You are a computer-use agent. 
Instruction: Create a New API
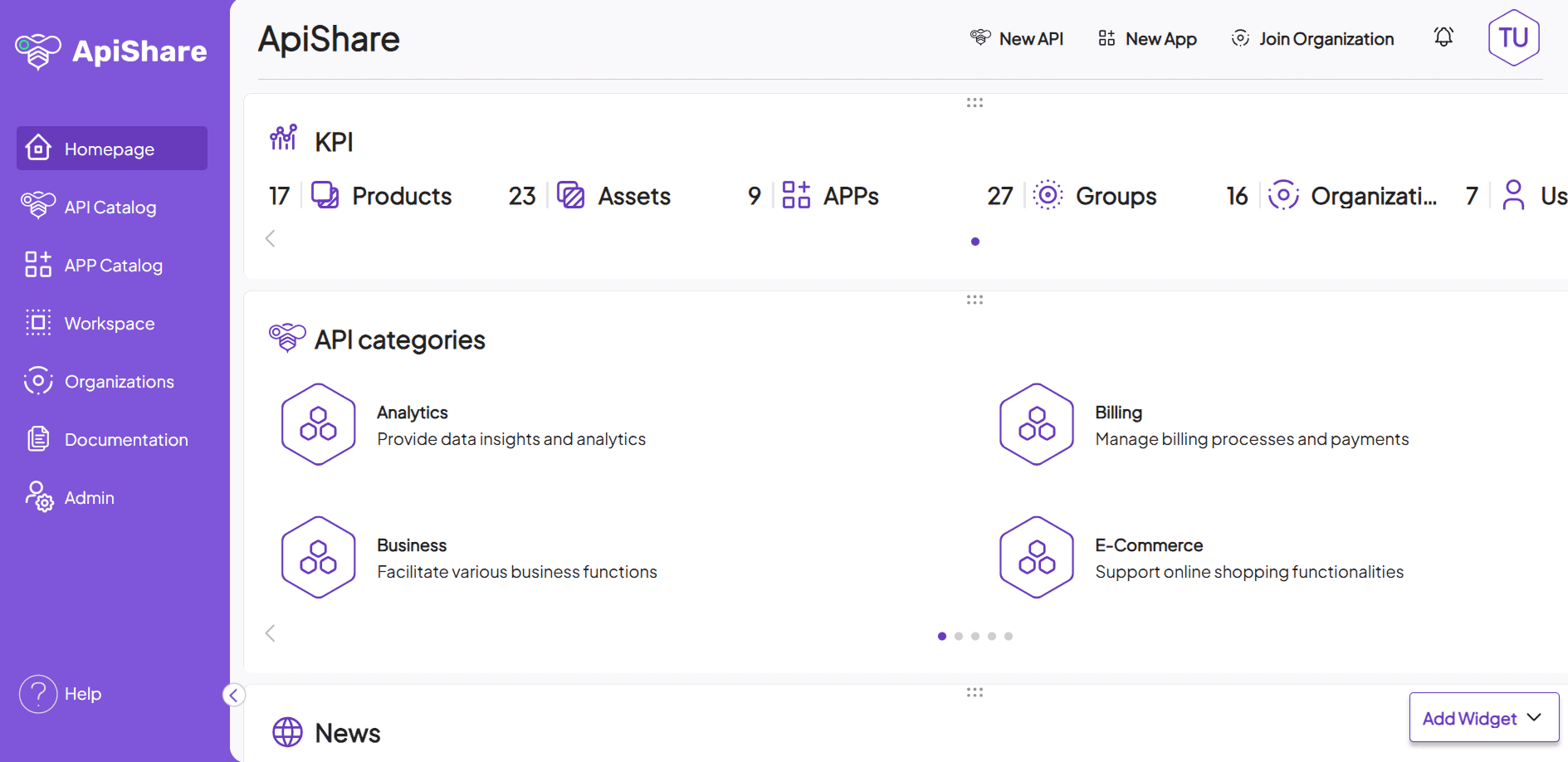pos(1018,38)
